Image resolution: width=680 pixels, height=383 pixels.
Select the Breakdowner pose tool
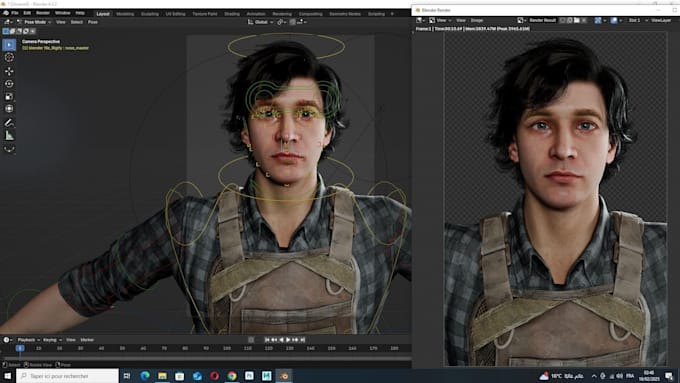pyautogui.click(x=9, y=149)
